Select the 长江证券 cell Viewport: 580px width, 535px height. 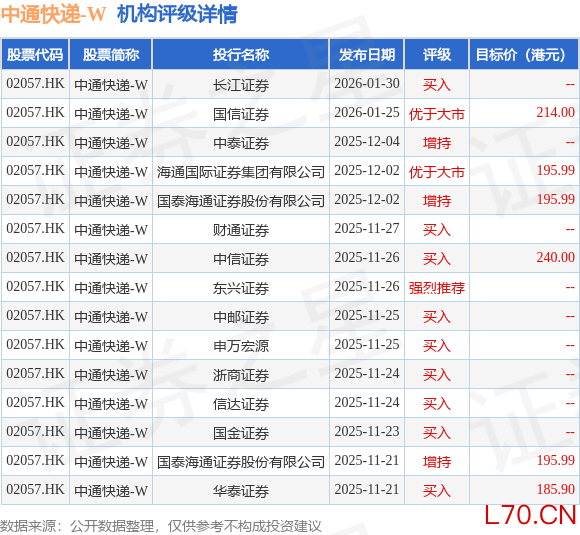tap(241, 85)
